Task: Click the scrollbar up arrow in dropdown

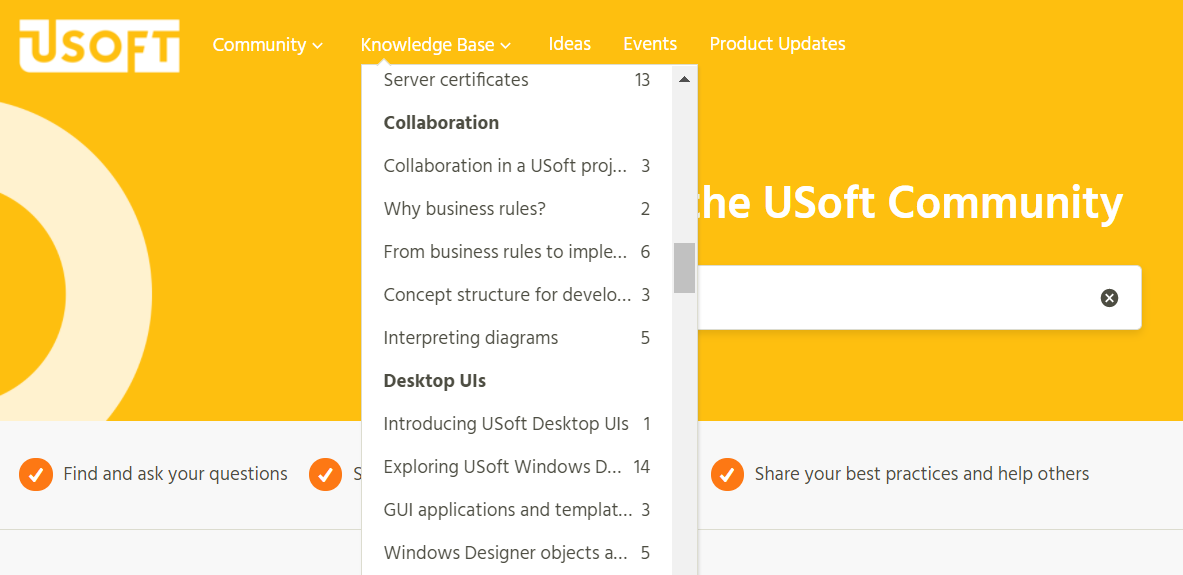Action: point(684,79)
